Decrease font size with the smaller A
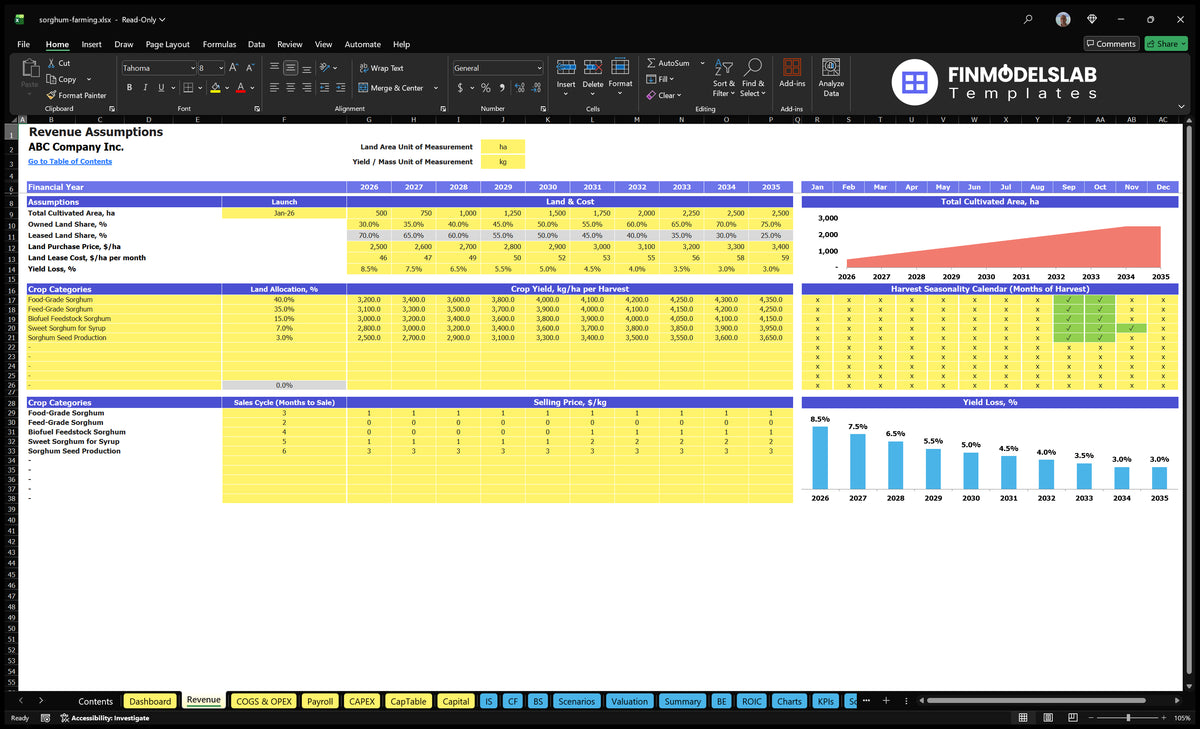This screenshot has width=1200, height=729. pyautogui.click(x=250, y=68)
